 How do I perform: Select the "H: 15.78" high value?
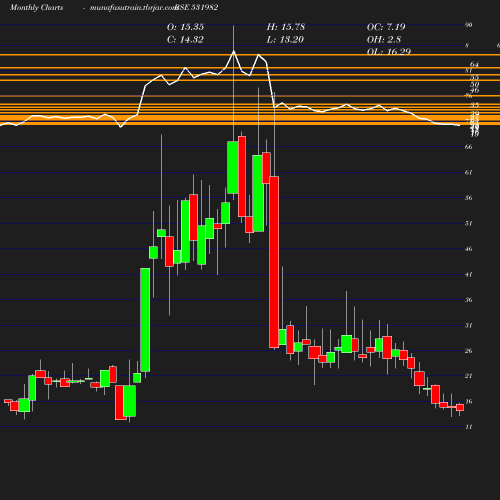click(286, 27)
